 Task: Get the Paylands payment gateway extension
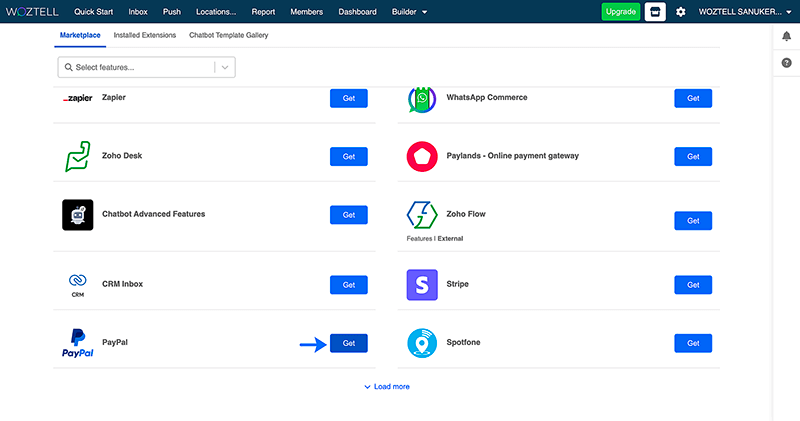click(x=693, y=157)
